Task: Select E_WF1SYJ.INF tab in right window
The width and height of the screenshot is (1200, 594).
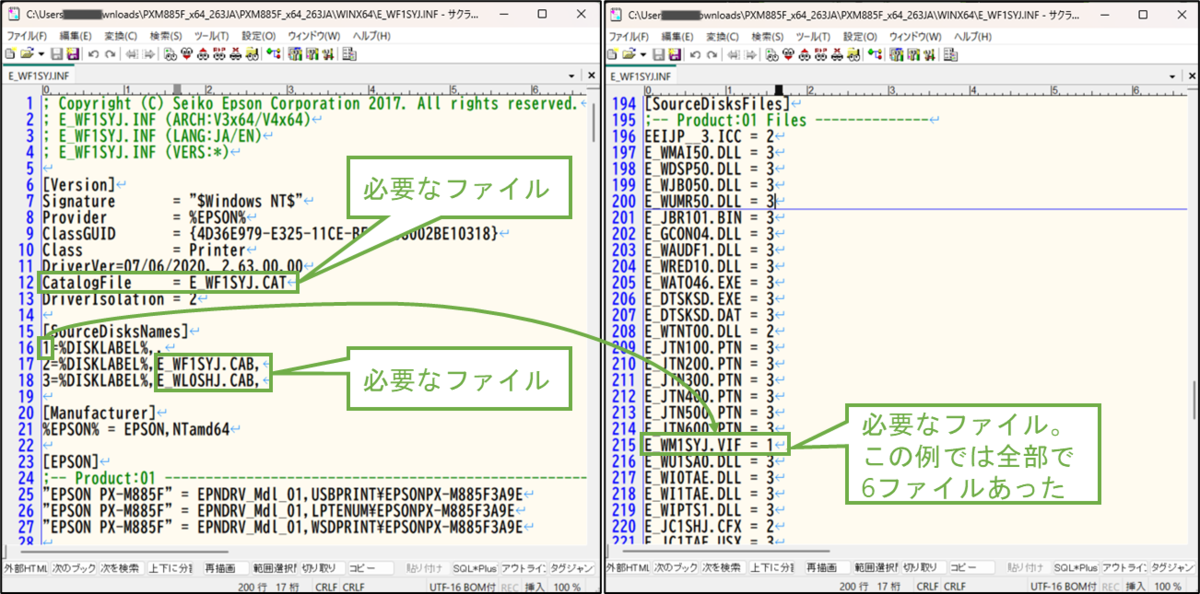Action: tap(642, 75)
